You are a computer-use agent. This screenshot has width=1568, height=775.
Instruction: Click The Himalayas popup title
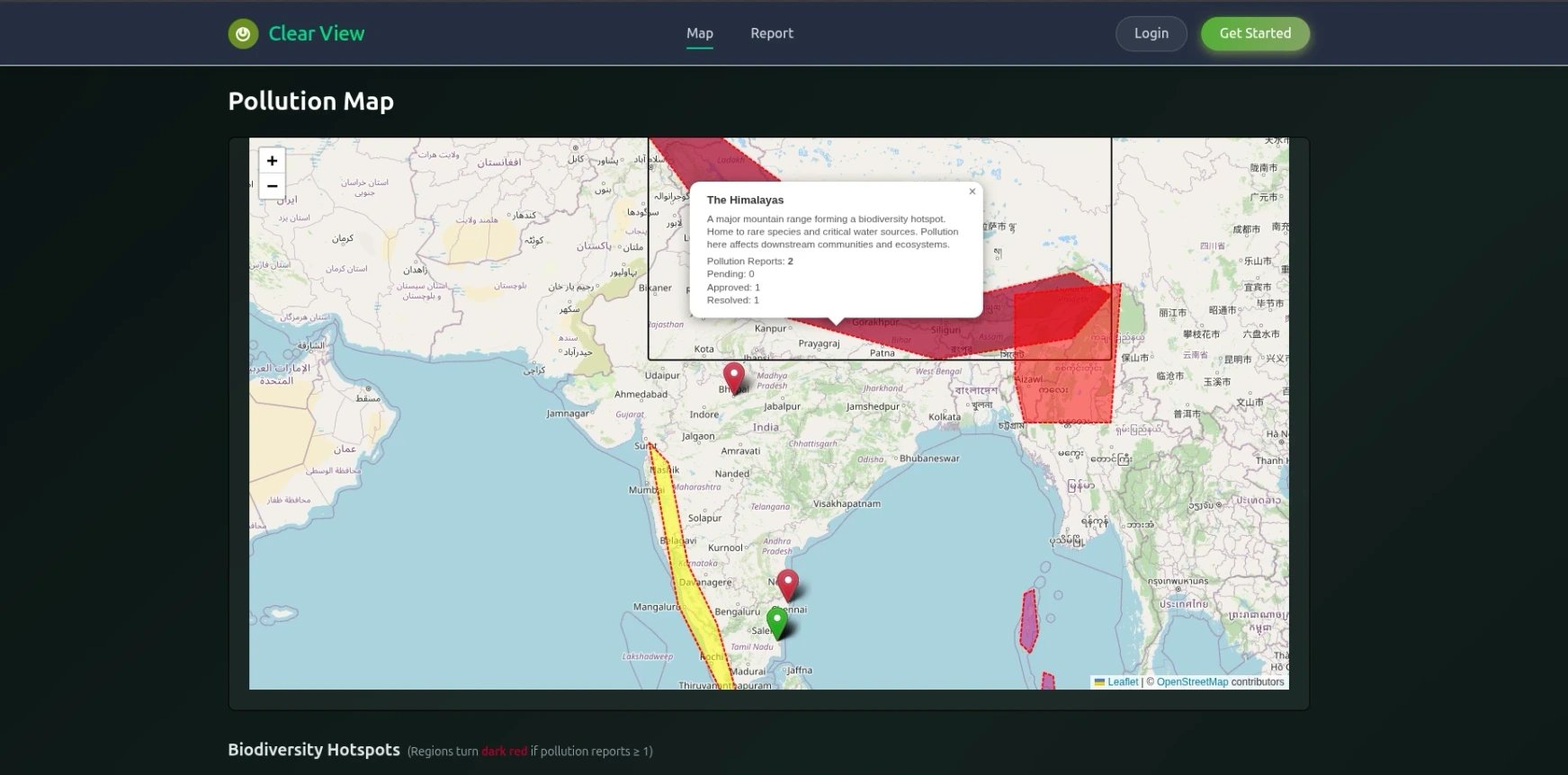tap(745, 200)
